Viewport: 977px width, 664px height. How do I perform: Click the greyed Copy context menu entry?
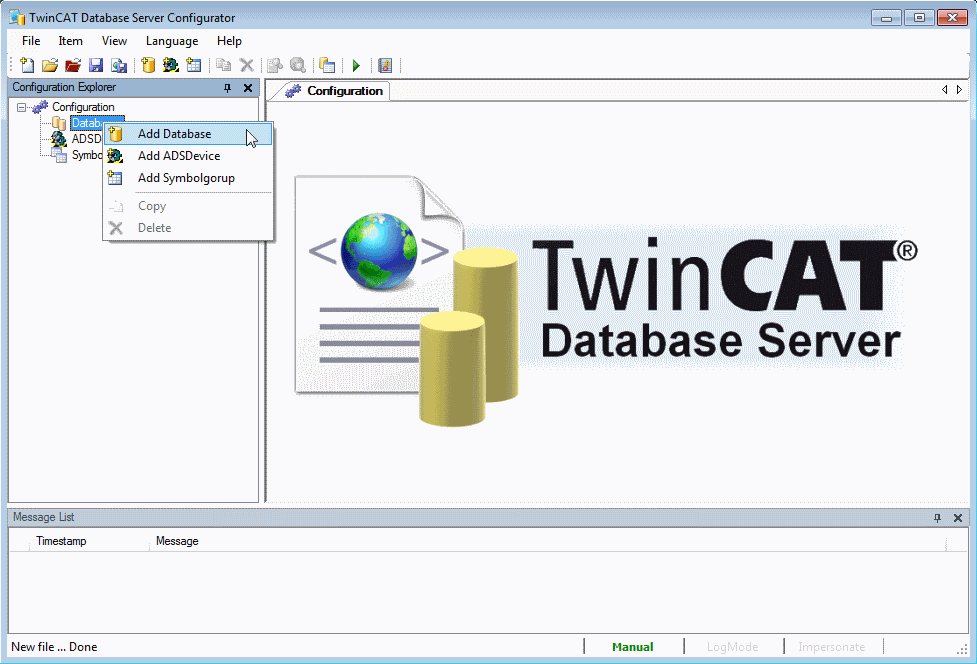click(188, 206)
